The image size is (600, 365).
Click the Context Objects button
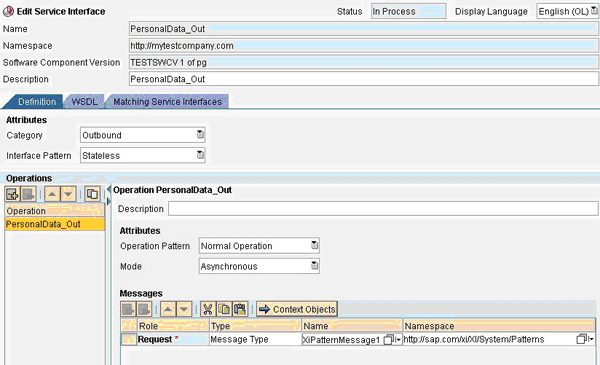[297, 309]
